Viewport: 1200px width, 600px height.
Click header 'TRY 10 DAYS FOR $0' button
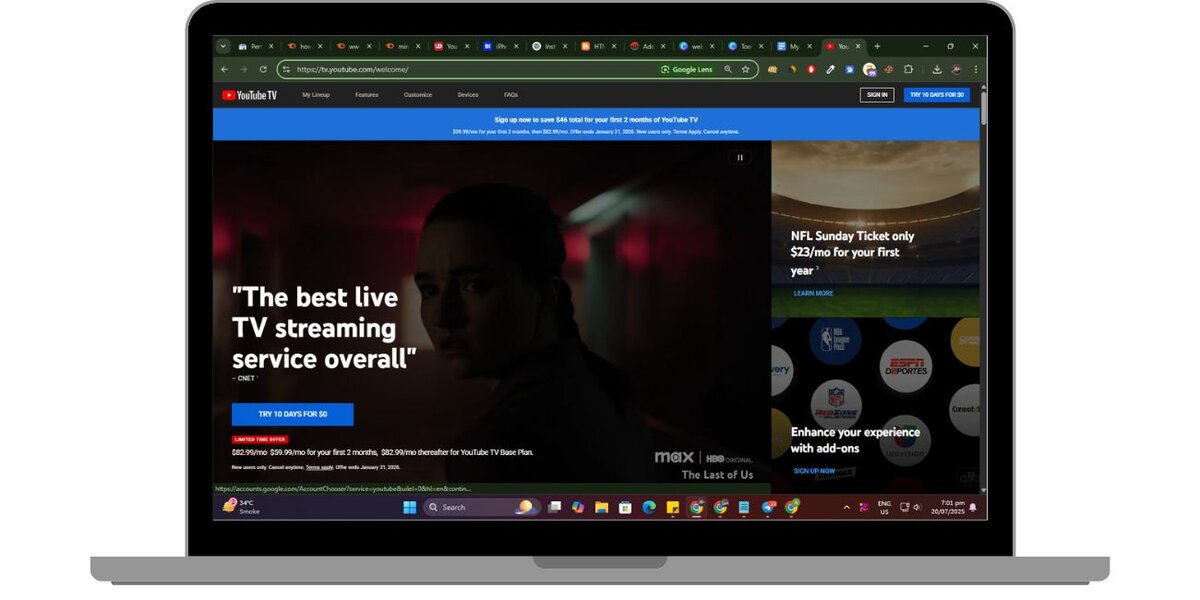tap(937, 95)
